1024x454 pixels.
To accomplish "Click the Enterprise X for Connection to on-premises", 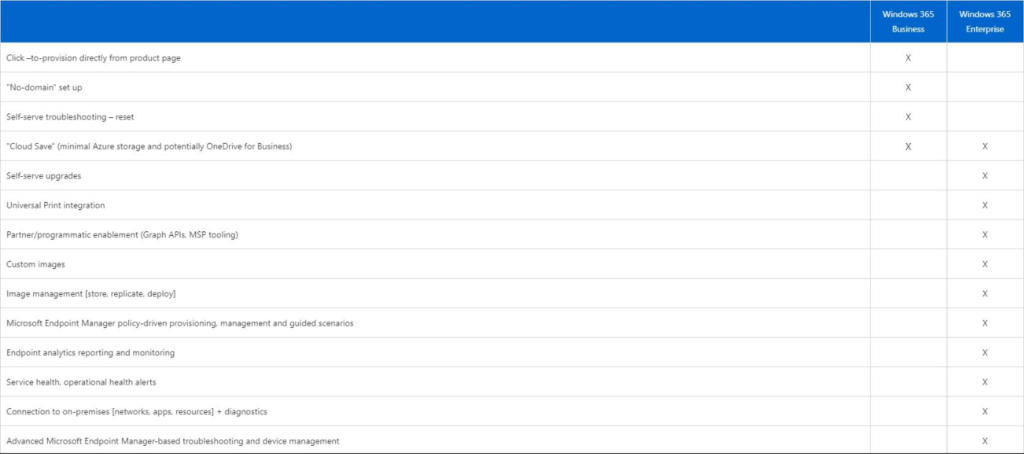I will [985, 412].
